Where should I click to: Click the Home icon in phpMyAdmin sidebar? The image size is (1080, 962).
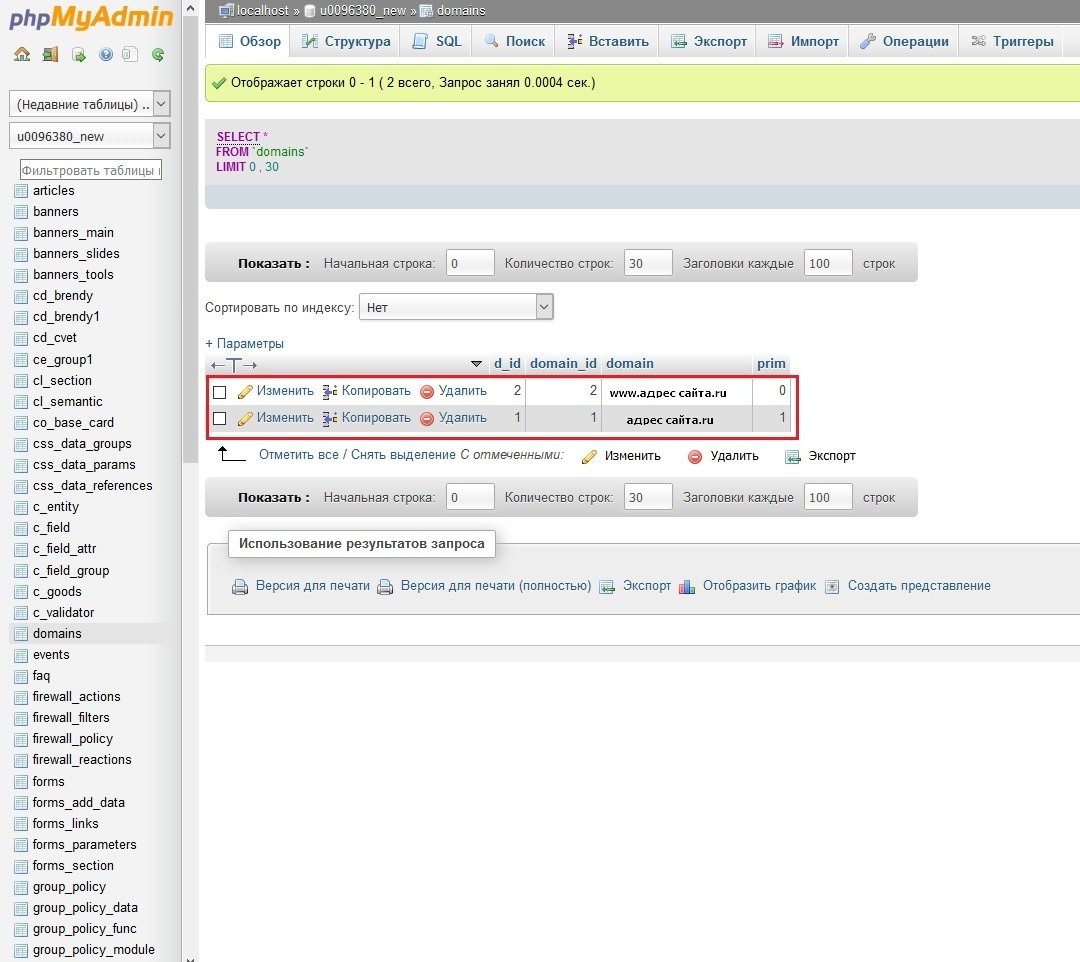click(22, 55)
